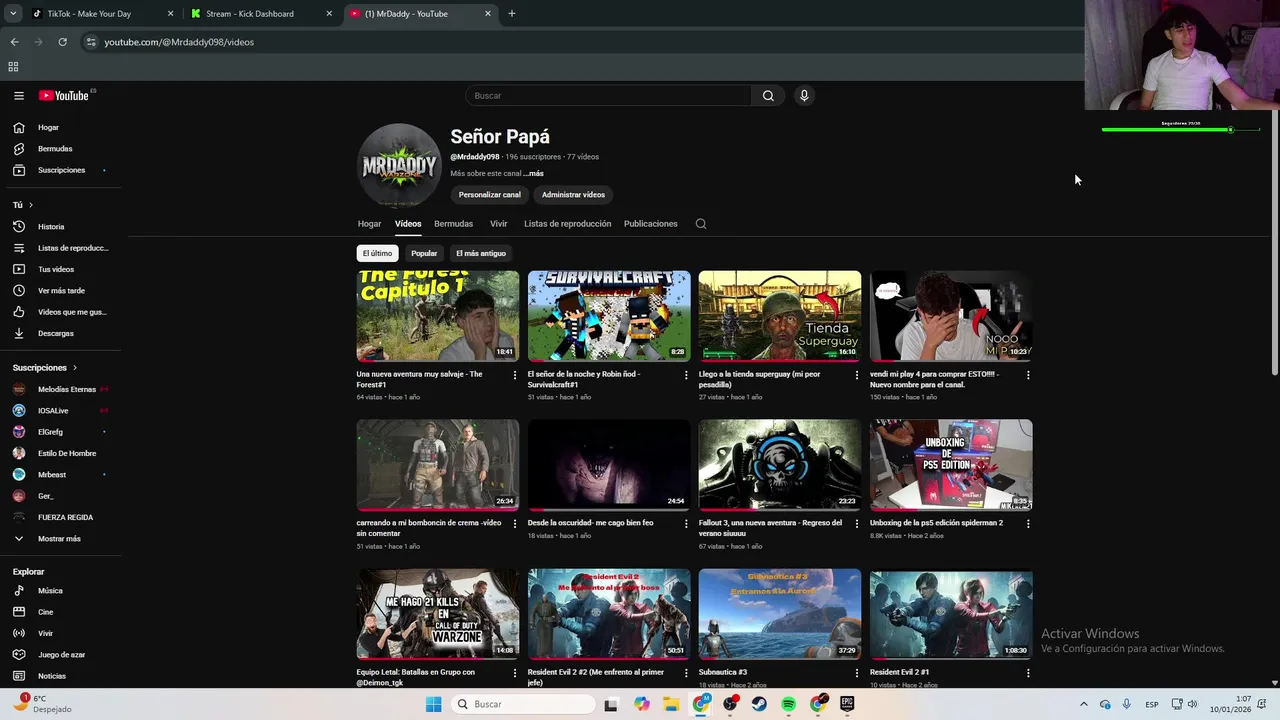
Task: Switch to the Vivir channel tab
Action: click(498, 224)
